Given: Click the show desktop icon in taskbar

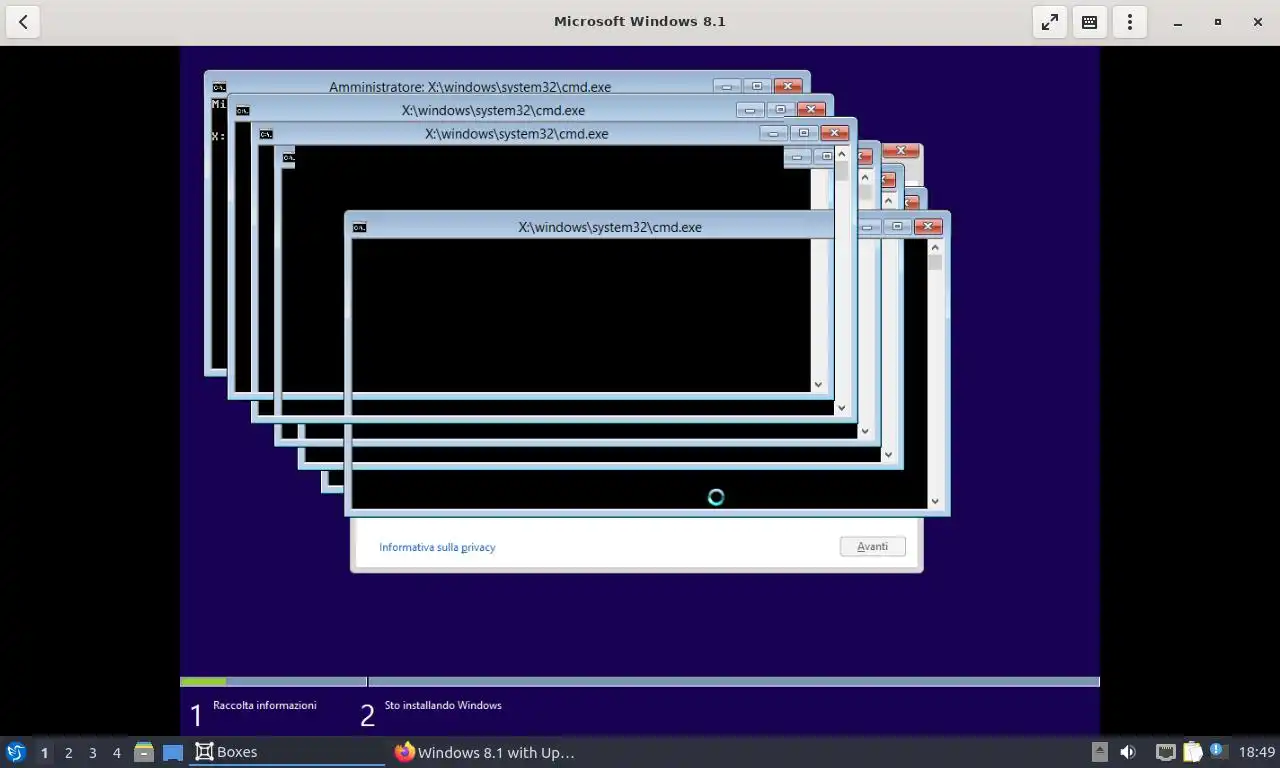Looking at the screenshot, I should pyautogui.click(x=173, y=752).
